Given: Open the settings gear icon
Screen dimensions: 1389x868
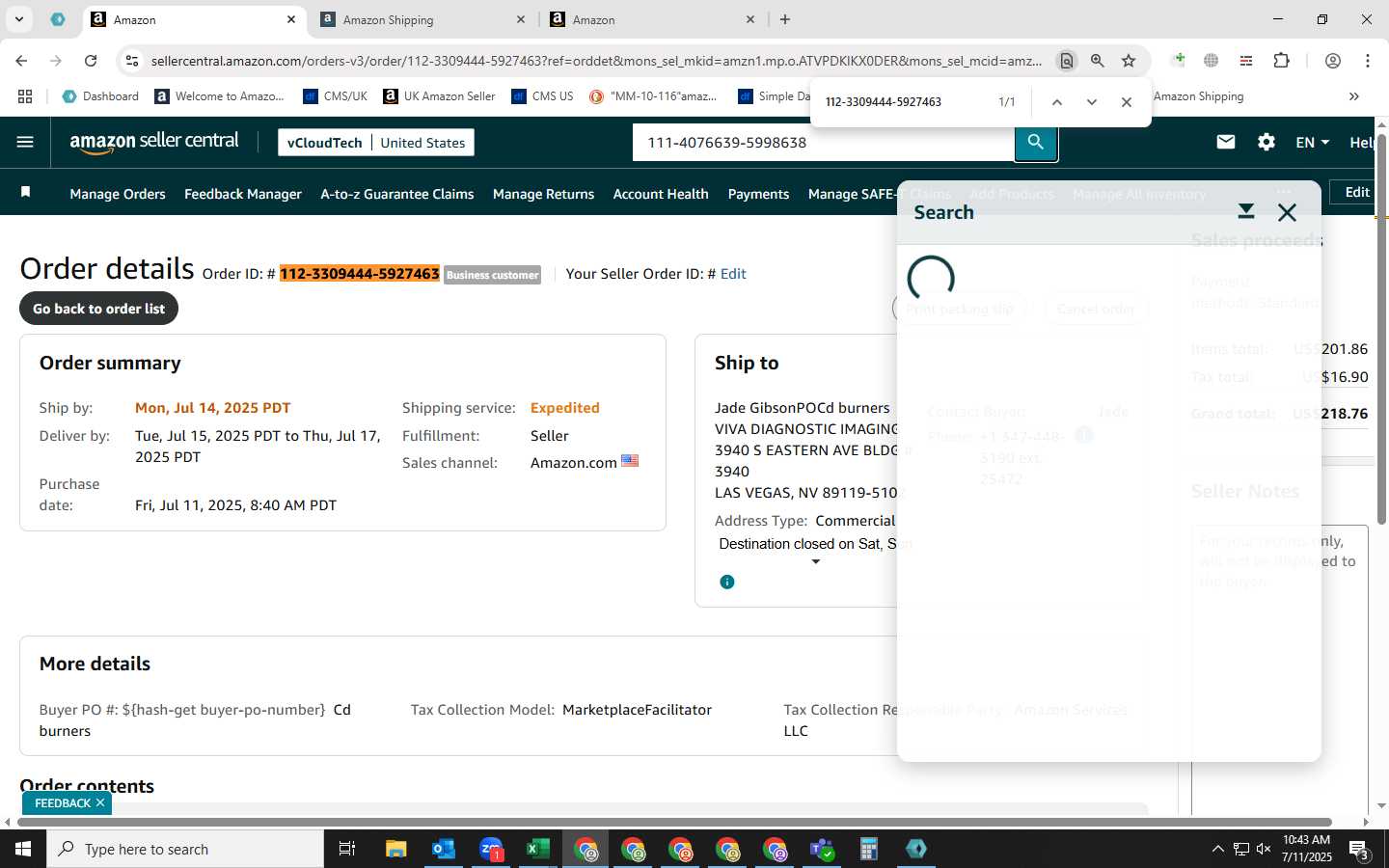Looking at the screenshot, I should coord(1266,142).
